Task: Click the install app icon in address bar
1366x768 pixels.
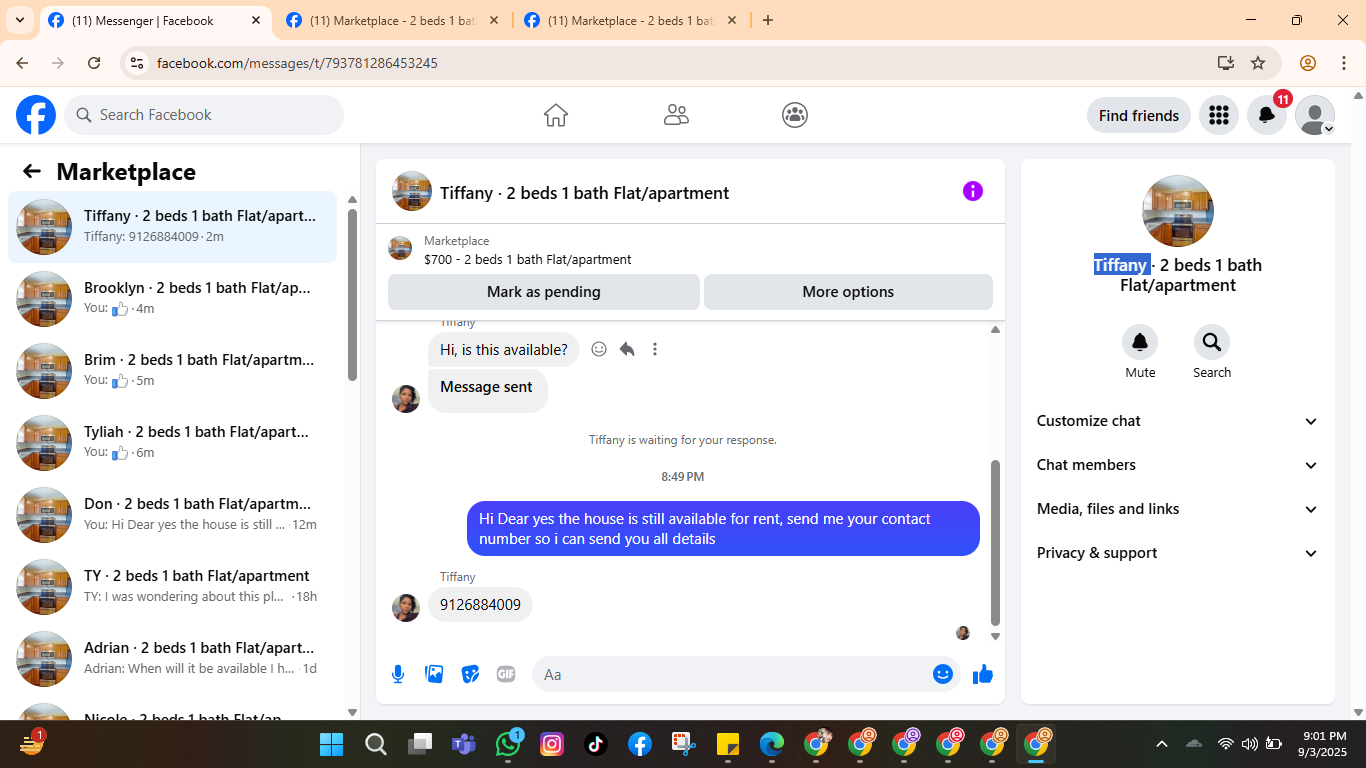Action: (x=1226, y=63)
